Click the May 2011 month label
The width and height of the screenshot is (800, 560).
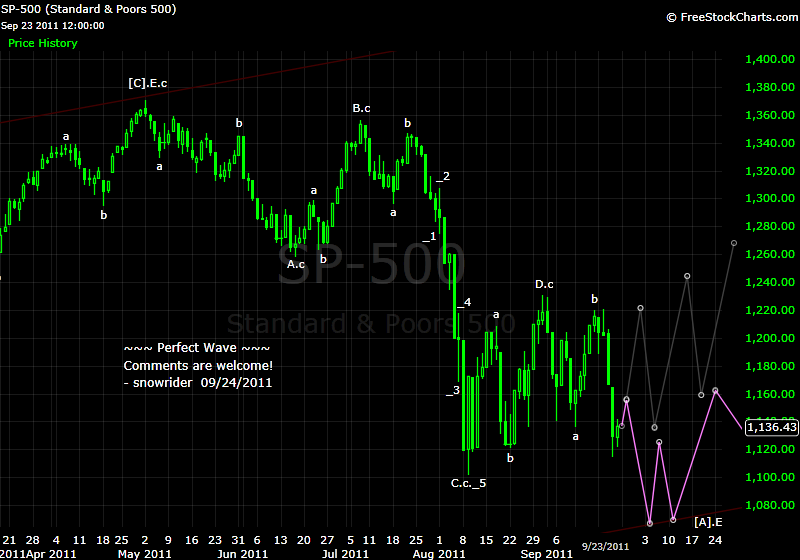pos(145,554)
